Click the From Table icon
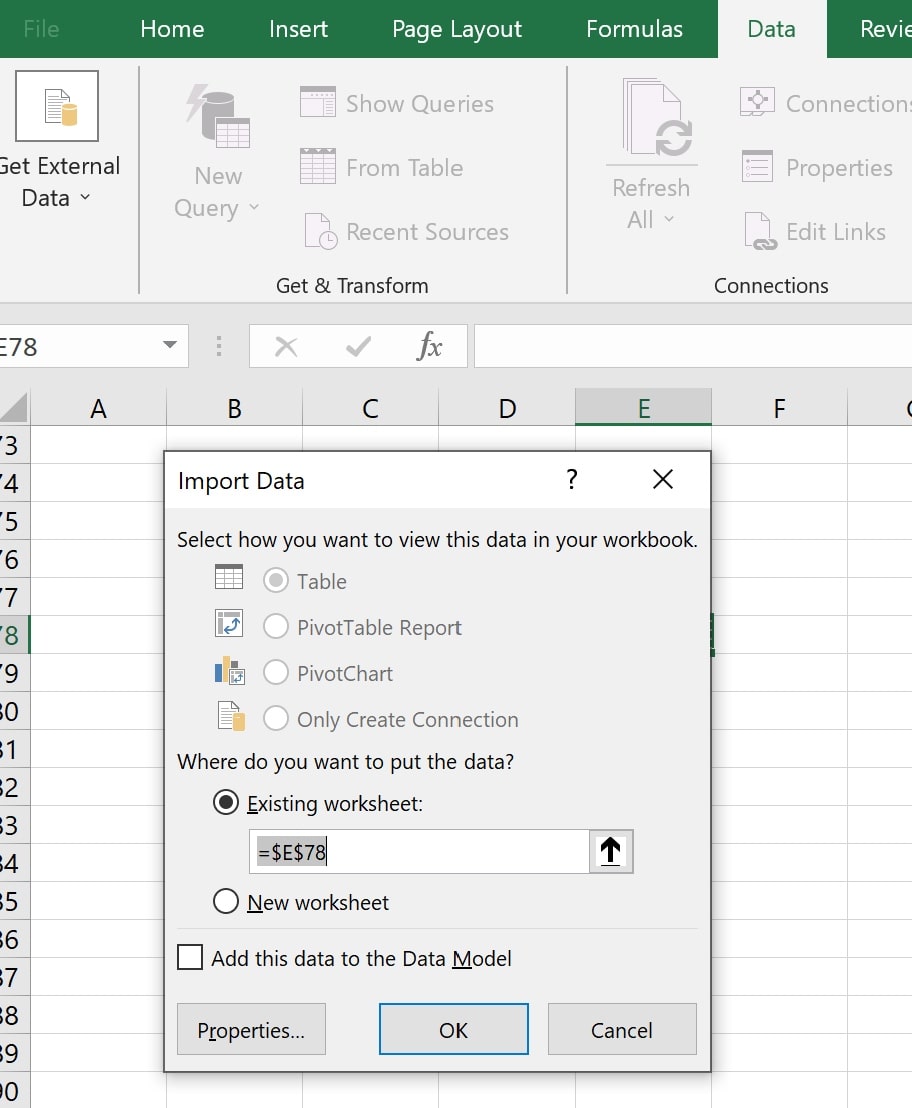 [318, 167]
